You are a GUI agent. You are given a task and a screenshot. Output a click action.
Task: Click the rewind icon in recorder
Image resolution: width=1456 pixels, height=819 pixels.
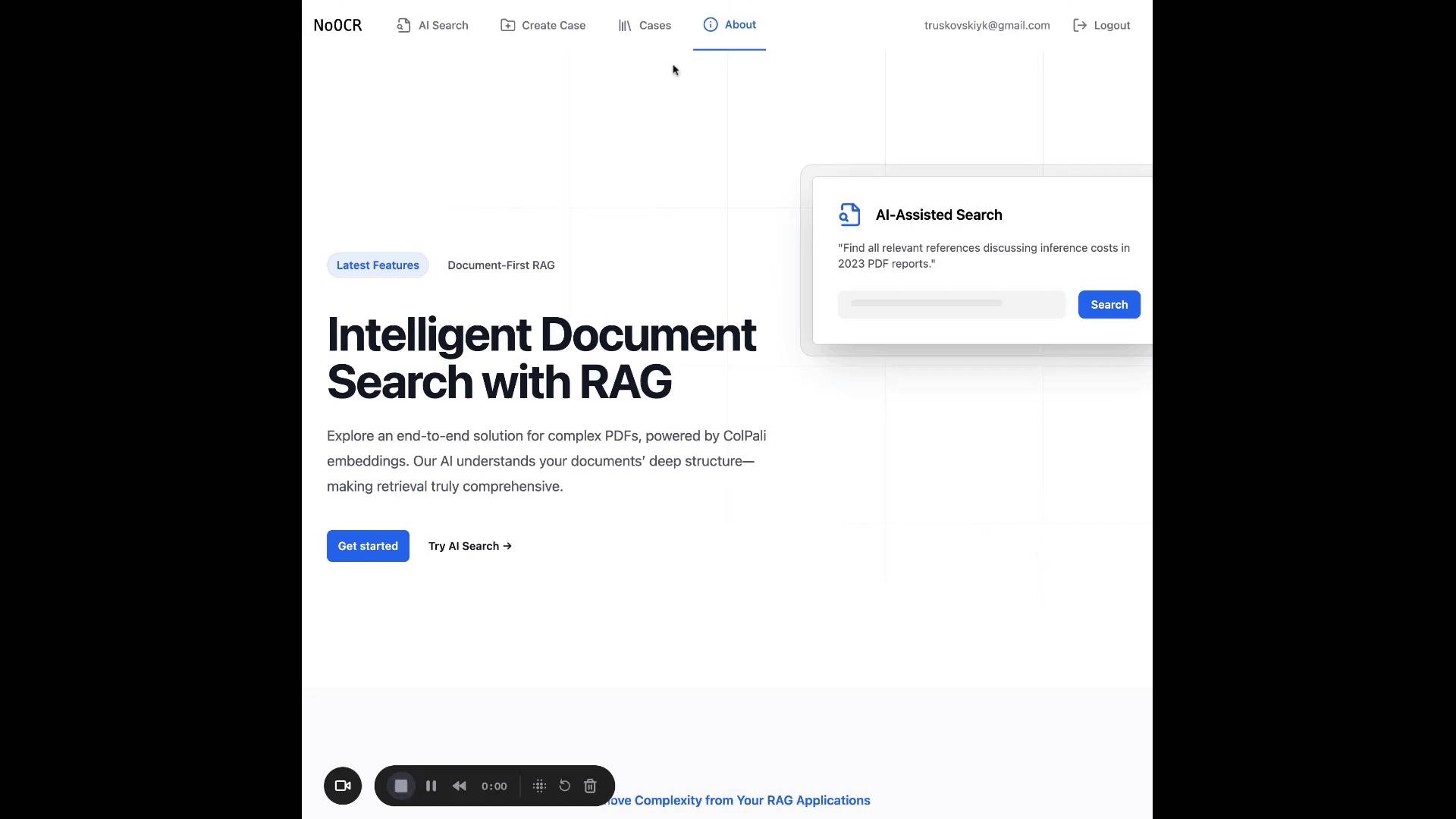[460, 786]
